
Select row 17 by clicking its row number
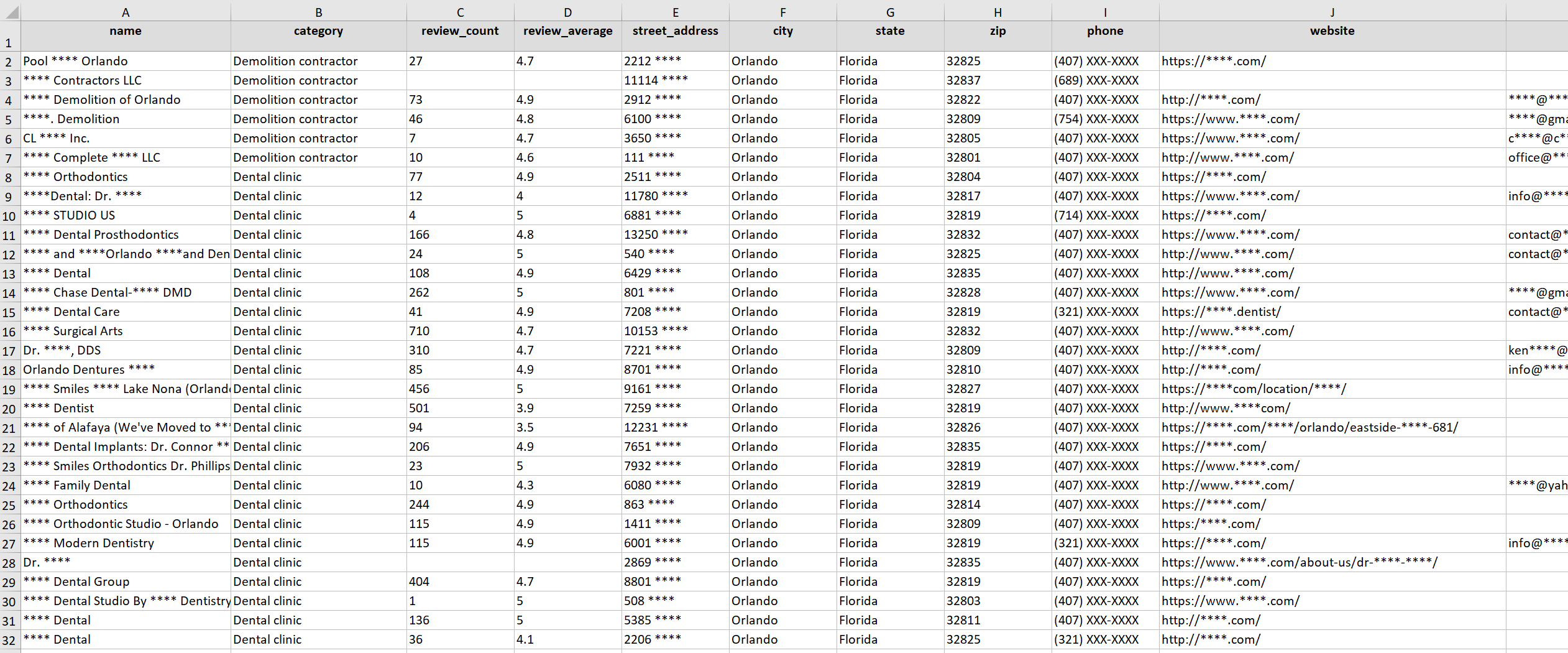pos(9,350)
